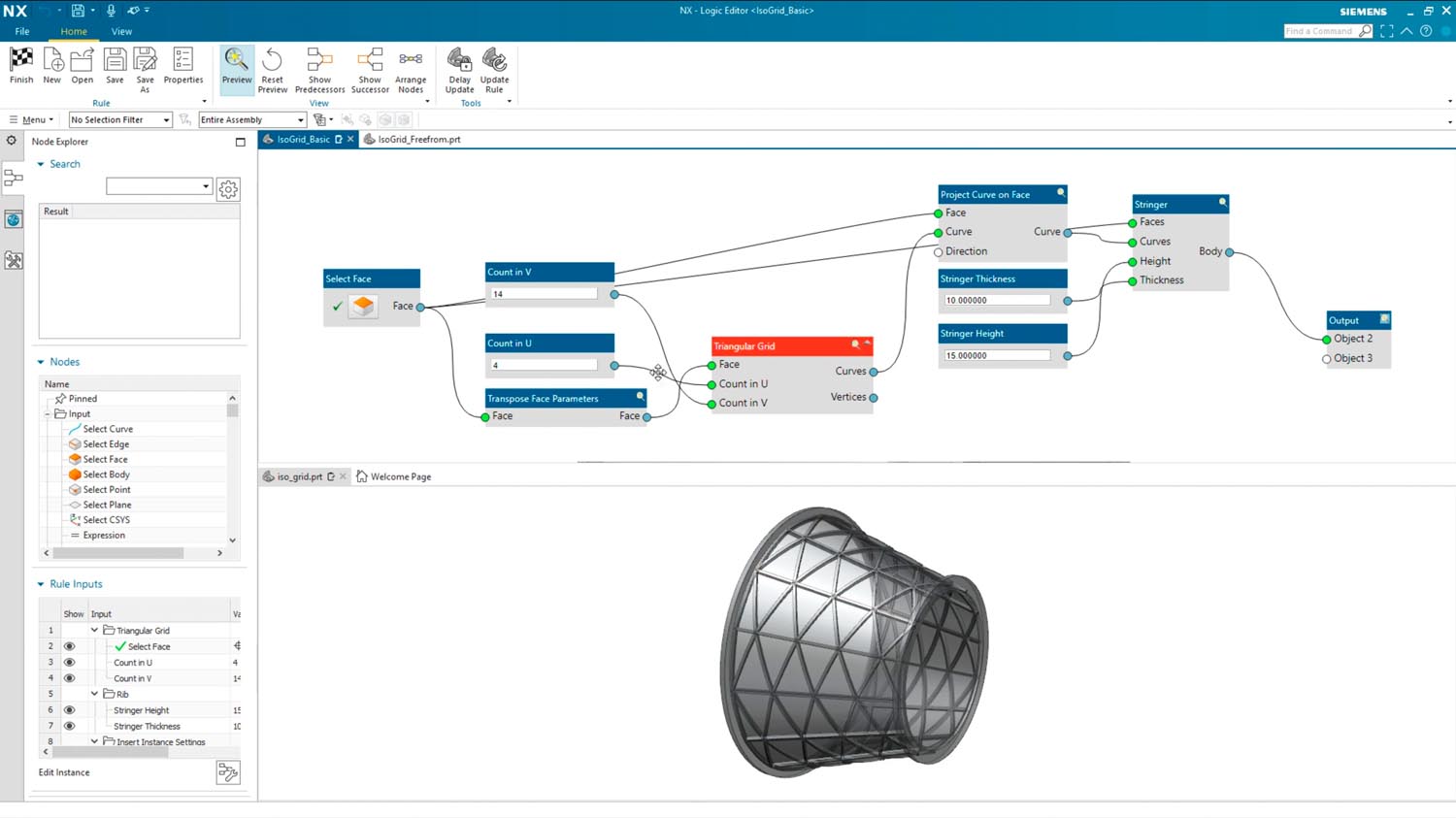The height and width of the screenshot is (818, 1456).
Task: Click the search settings gear icon
Action: coord(228,189)
